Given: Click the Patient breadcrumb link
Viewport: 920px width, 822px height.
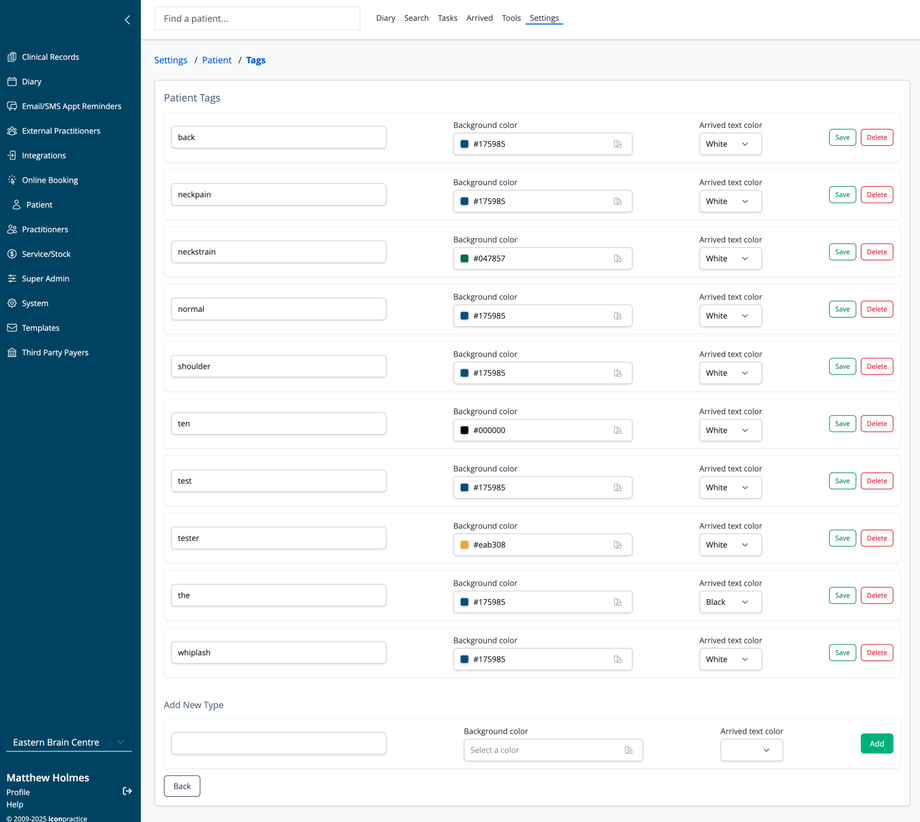Looking at the screenshot, I should pyautogui.click(x=216, y=60).
